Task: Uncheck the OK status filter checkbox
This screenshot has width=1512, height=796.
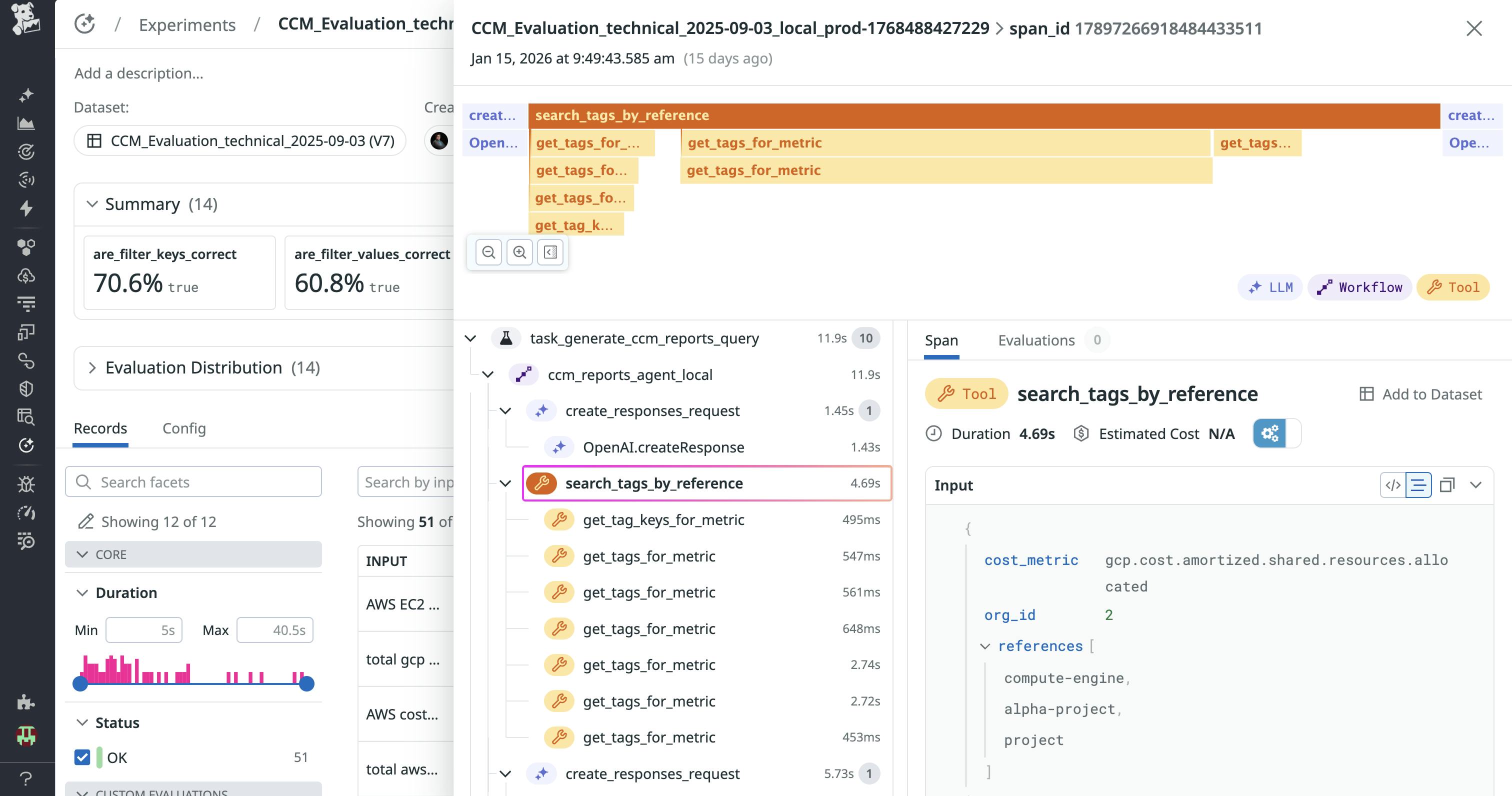Action: coord(82,757)
